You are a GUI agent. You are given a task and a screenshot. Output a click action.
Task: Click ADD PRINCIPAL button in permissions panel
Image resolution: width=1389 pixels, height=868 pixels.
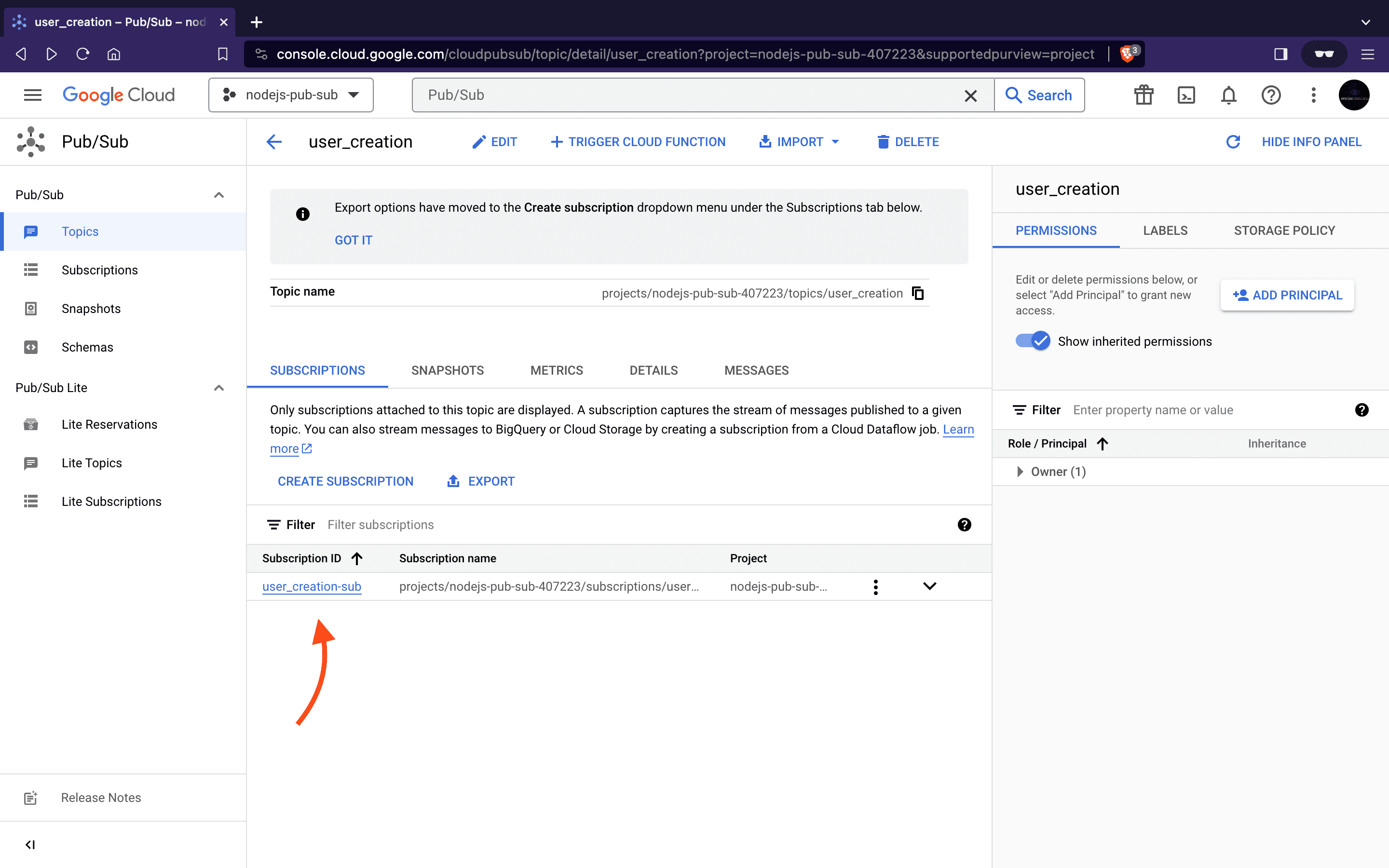click(x=1288, y=295)
